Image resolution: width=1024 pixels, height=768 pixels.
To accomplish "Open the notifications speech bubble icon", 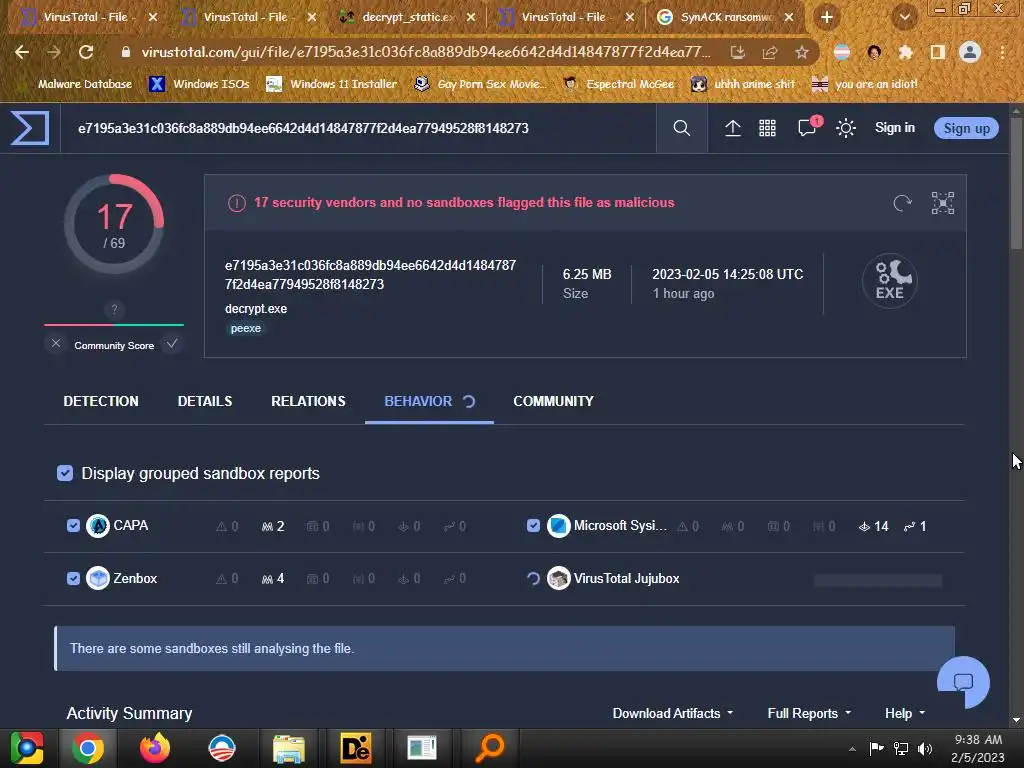I will pos(808,127).
